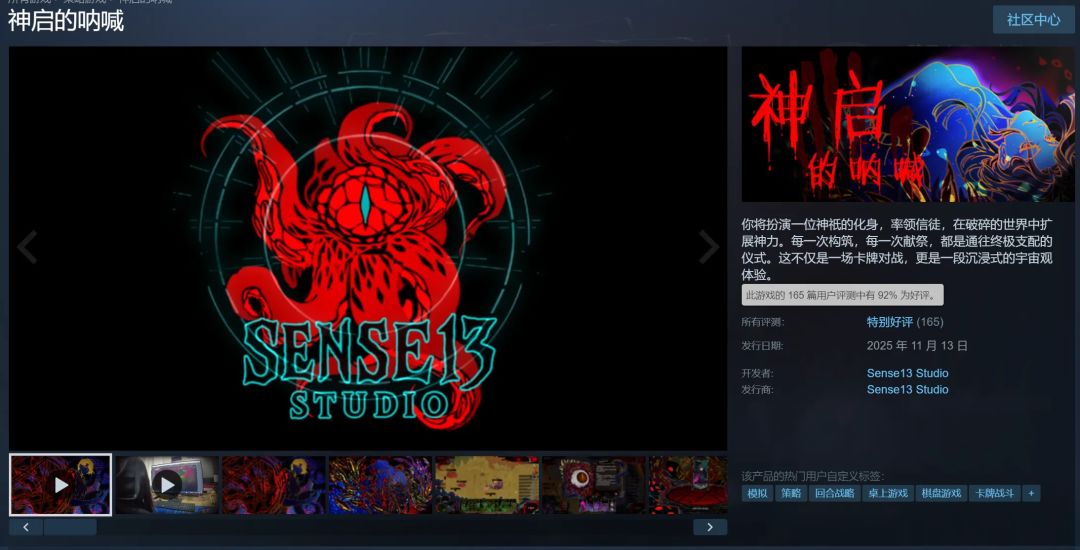Click the 策略 tag

tap(791, 493)
